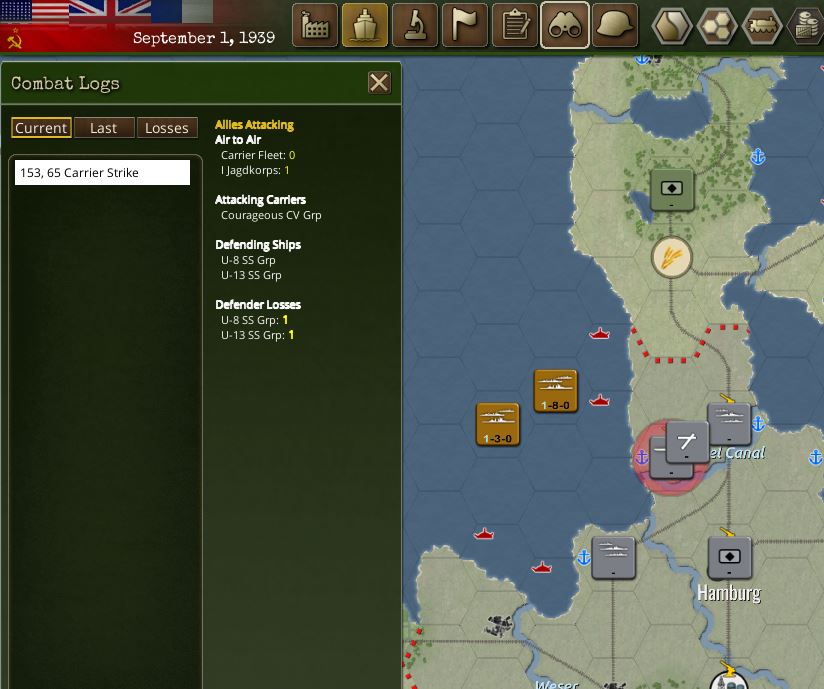
Task: Close the Combat Logs window
Action: (378, 82)
